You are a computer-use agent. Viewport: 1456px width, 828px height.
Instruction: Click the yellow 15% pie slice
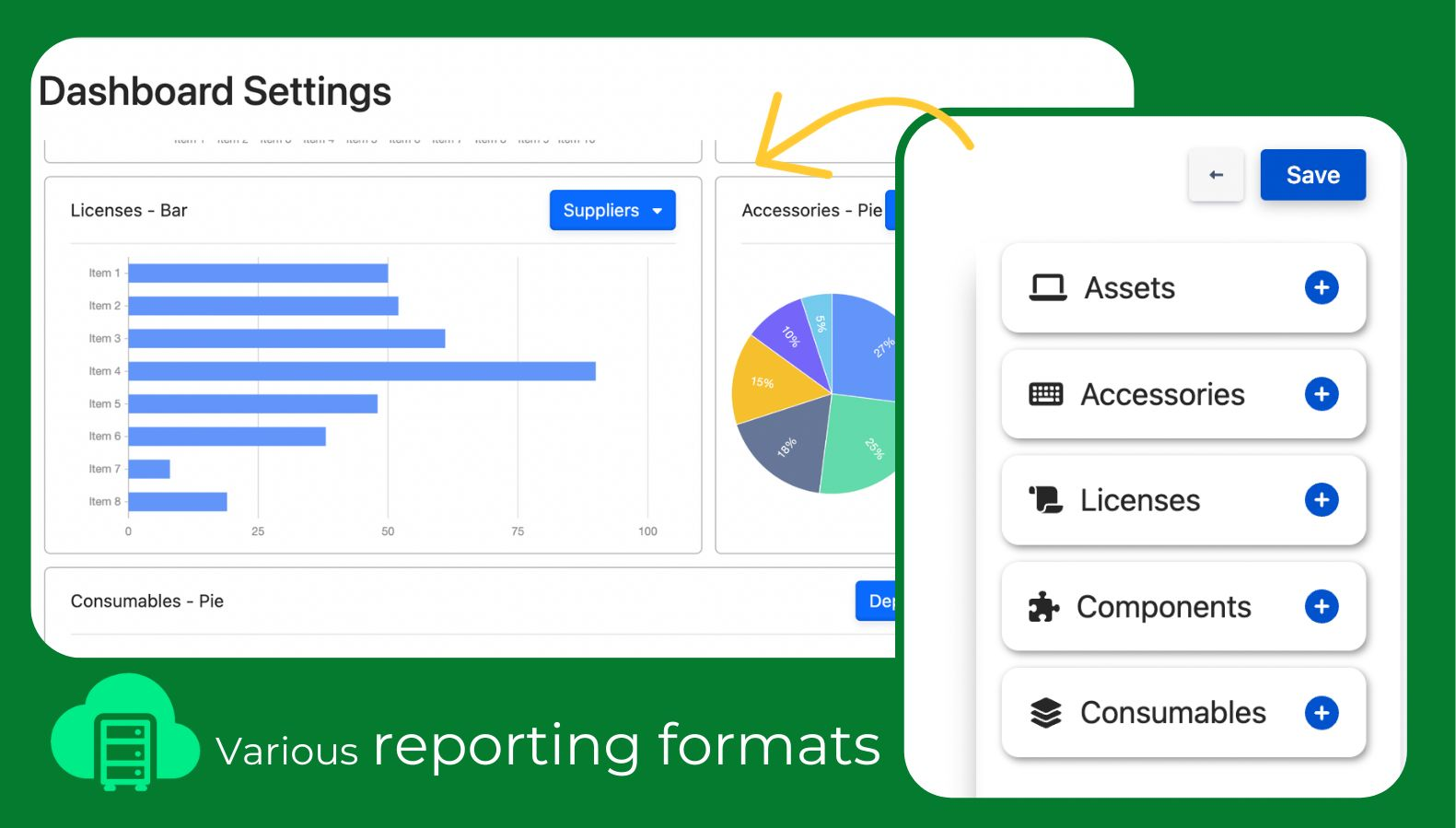[772, 382]
